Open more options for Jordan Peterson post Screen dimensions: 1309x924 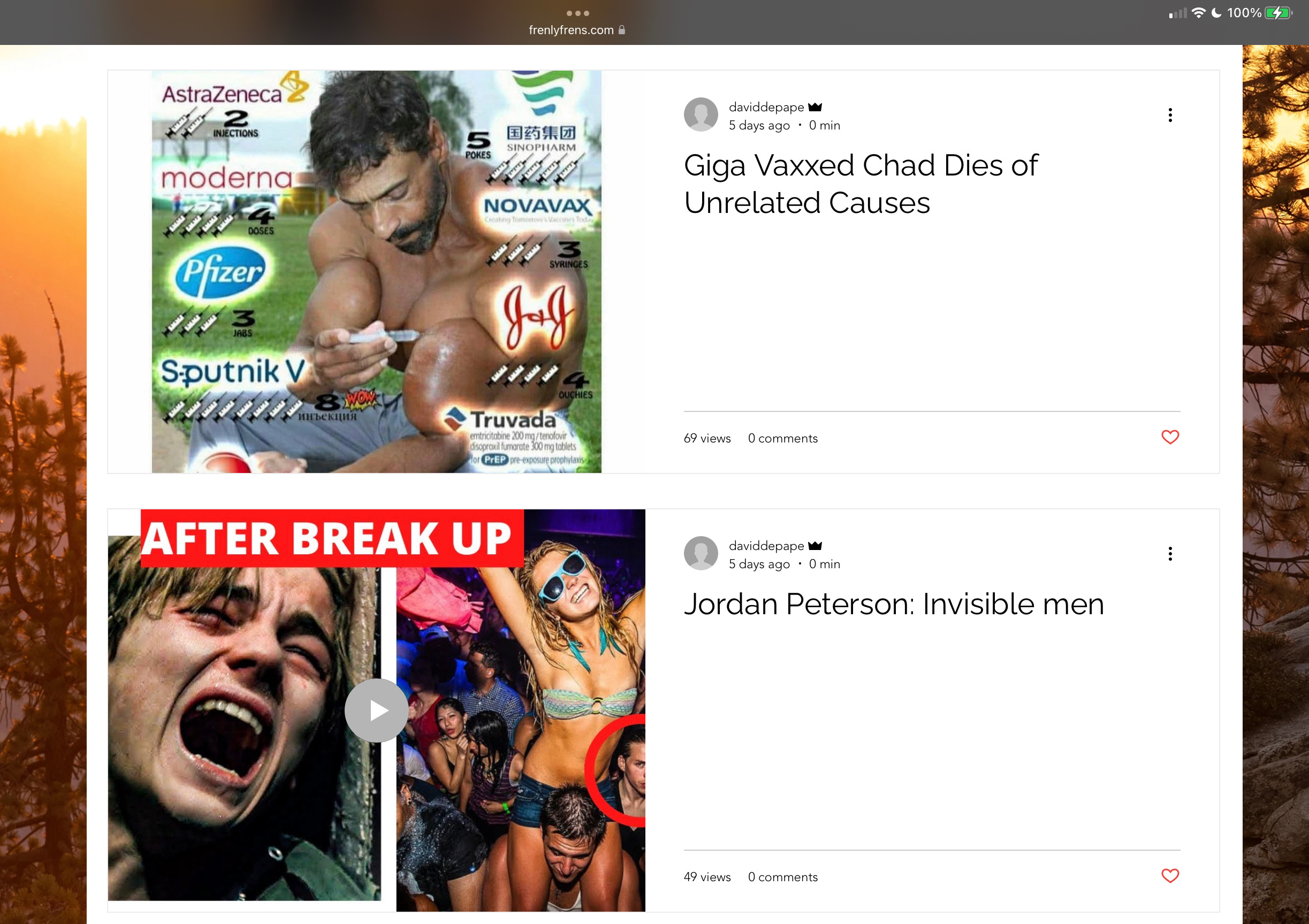coord(1170,553)
